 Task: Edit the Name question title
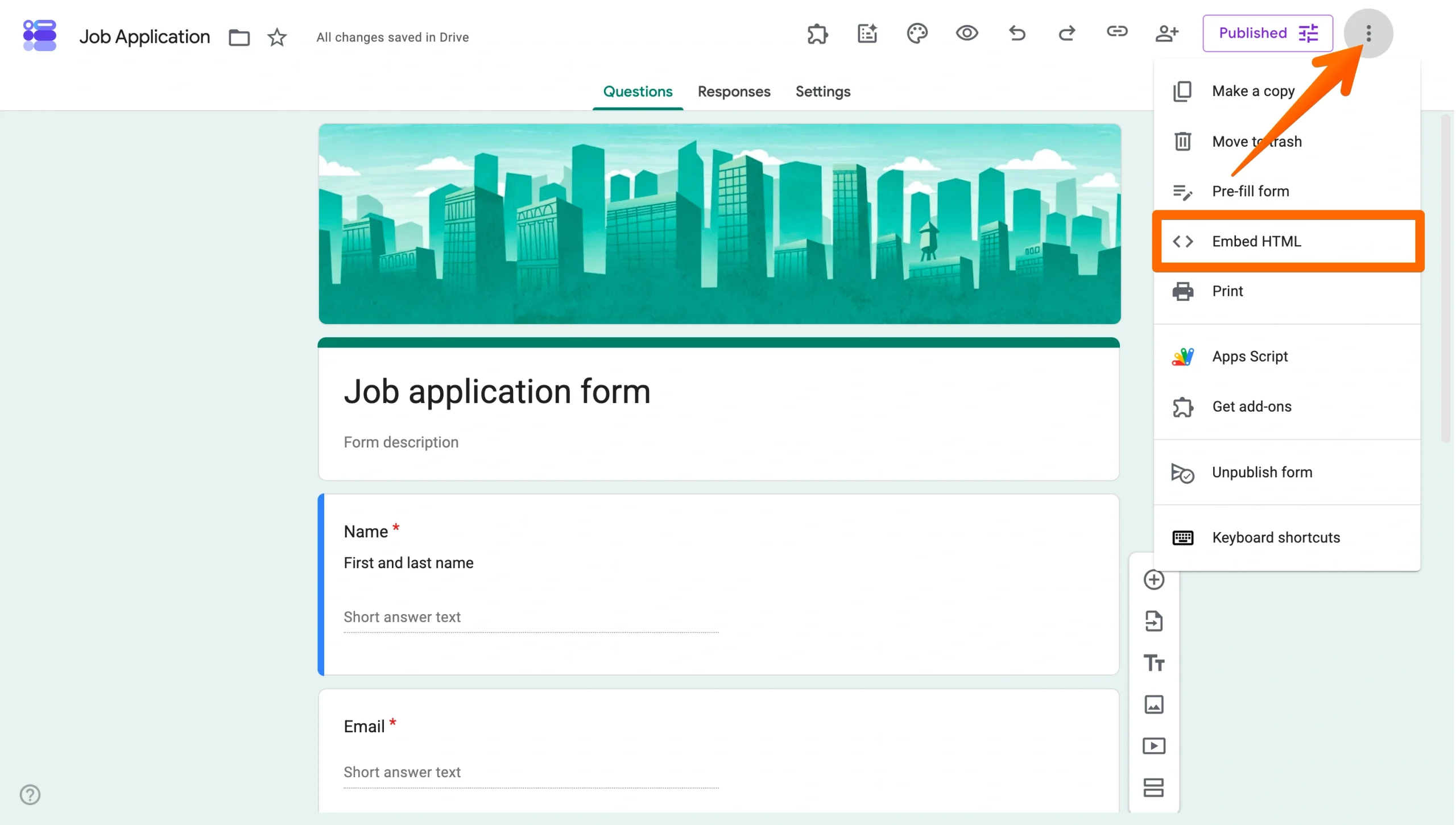point(366,532)
